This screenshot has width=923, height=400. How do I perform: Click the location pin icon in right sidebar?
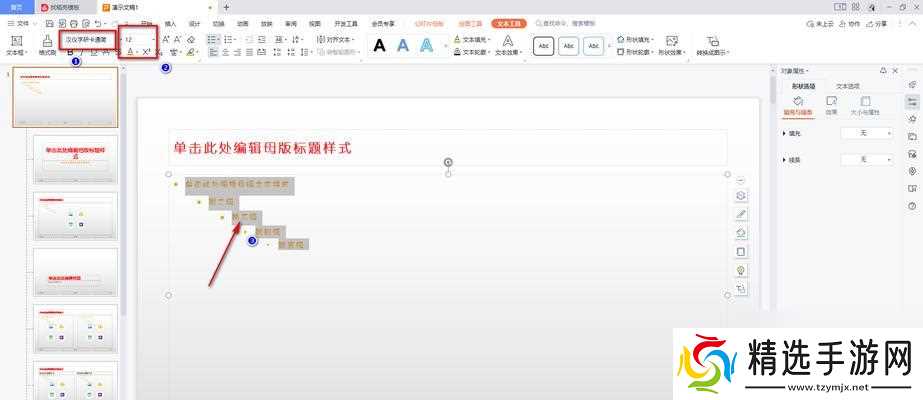[912, 171]
